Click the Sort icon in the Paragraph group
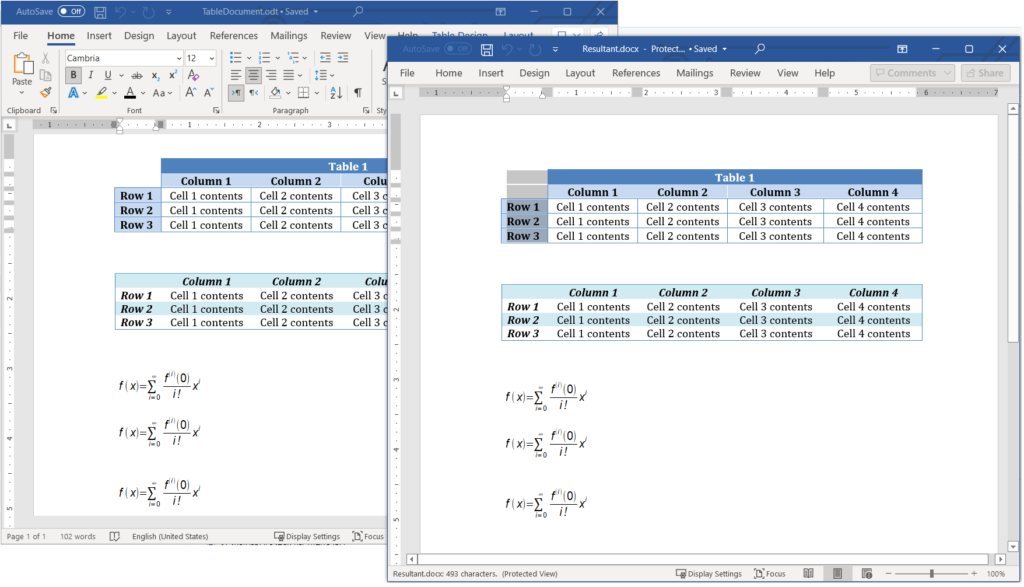Screen dimensions: 1024x587 (x=334, y=94)
